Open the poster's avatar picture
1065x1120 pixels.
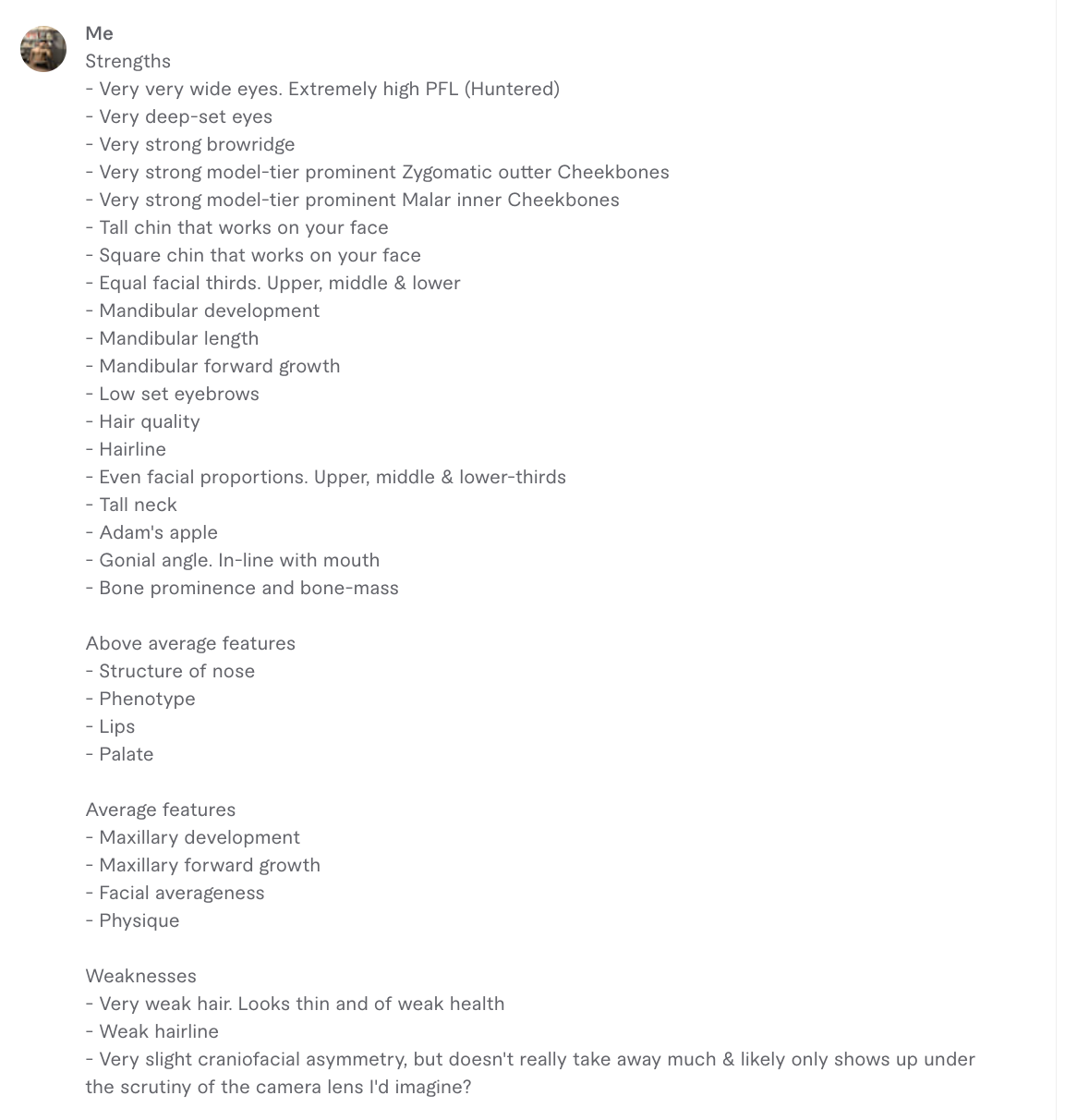(x=43, y=49)
